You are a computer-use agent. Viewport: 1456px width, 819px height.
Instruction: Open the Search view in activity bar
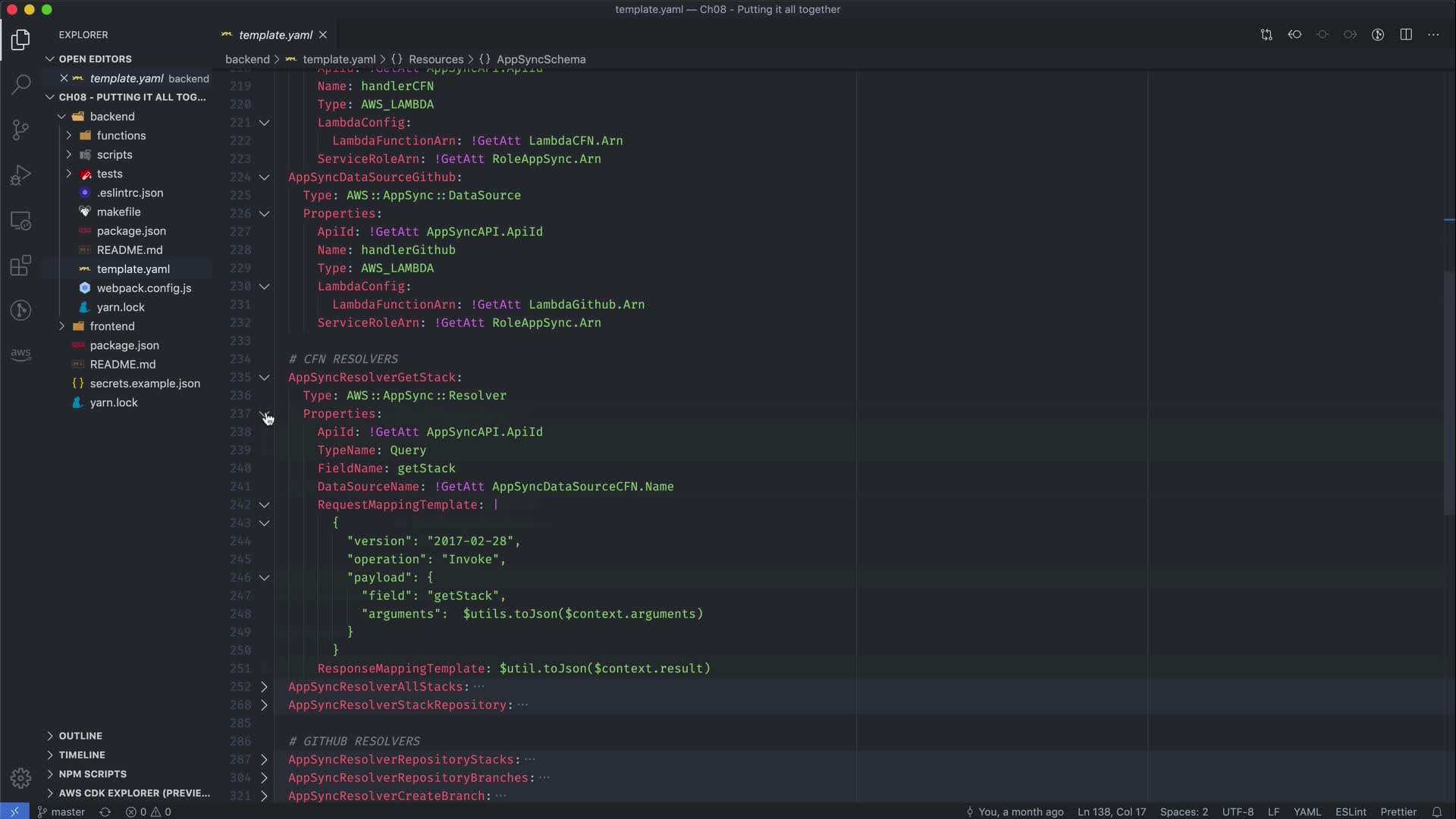(20, 84)
